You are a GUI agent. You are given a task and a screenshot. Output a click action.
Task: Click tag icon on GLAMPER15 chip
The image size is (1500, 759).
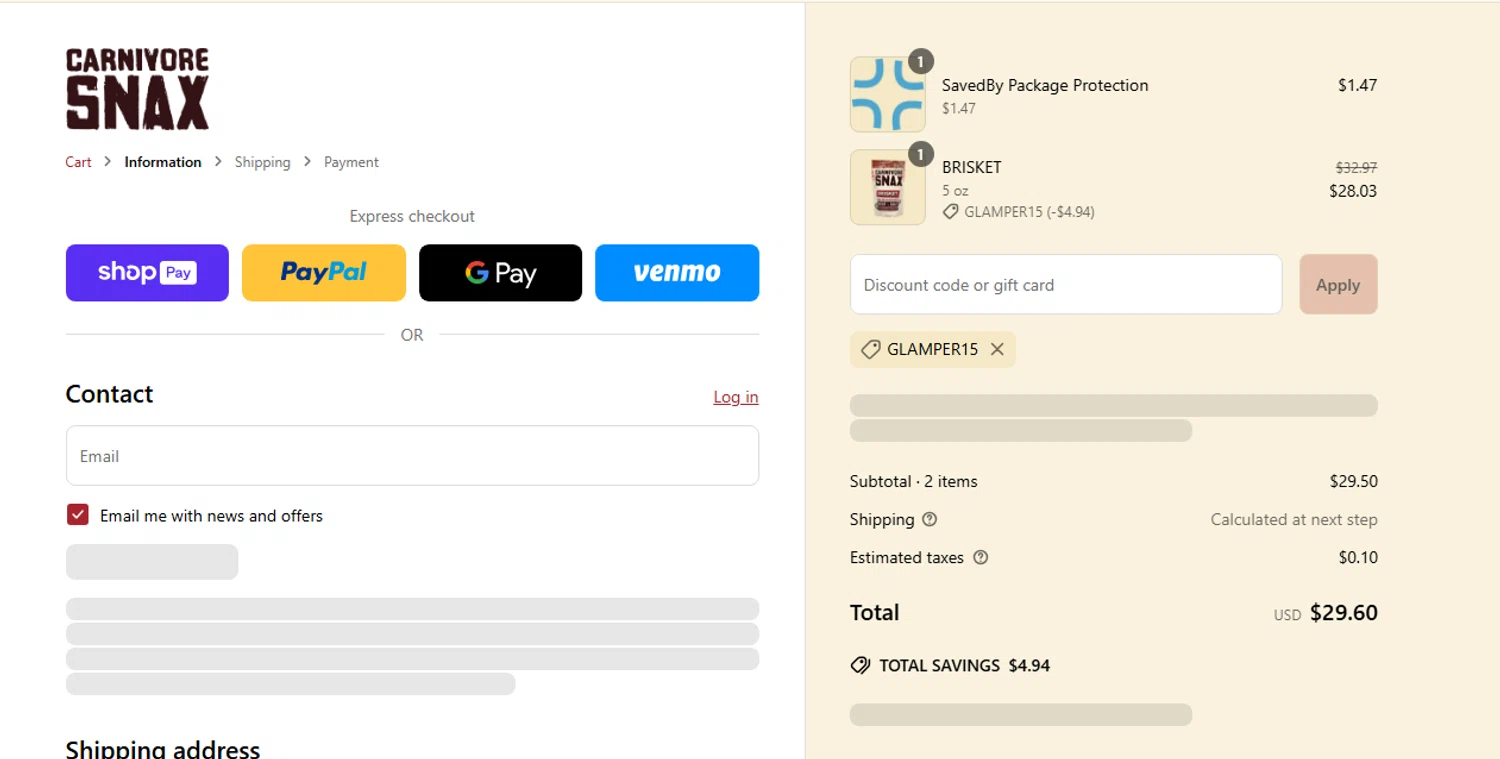(870, 349)
